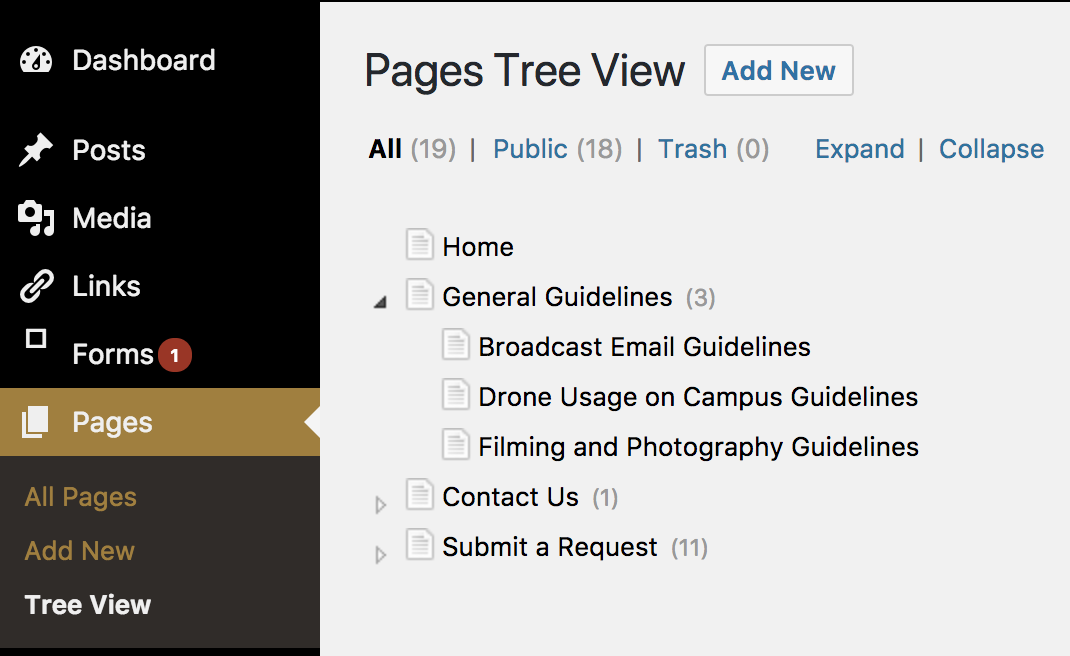Click the Posts pushpin icon
The height and width of the screenshot is (656, 1070).
35,150
